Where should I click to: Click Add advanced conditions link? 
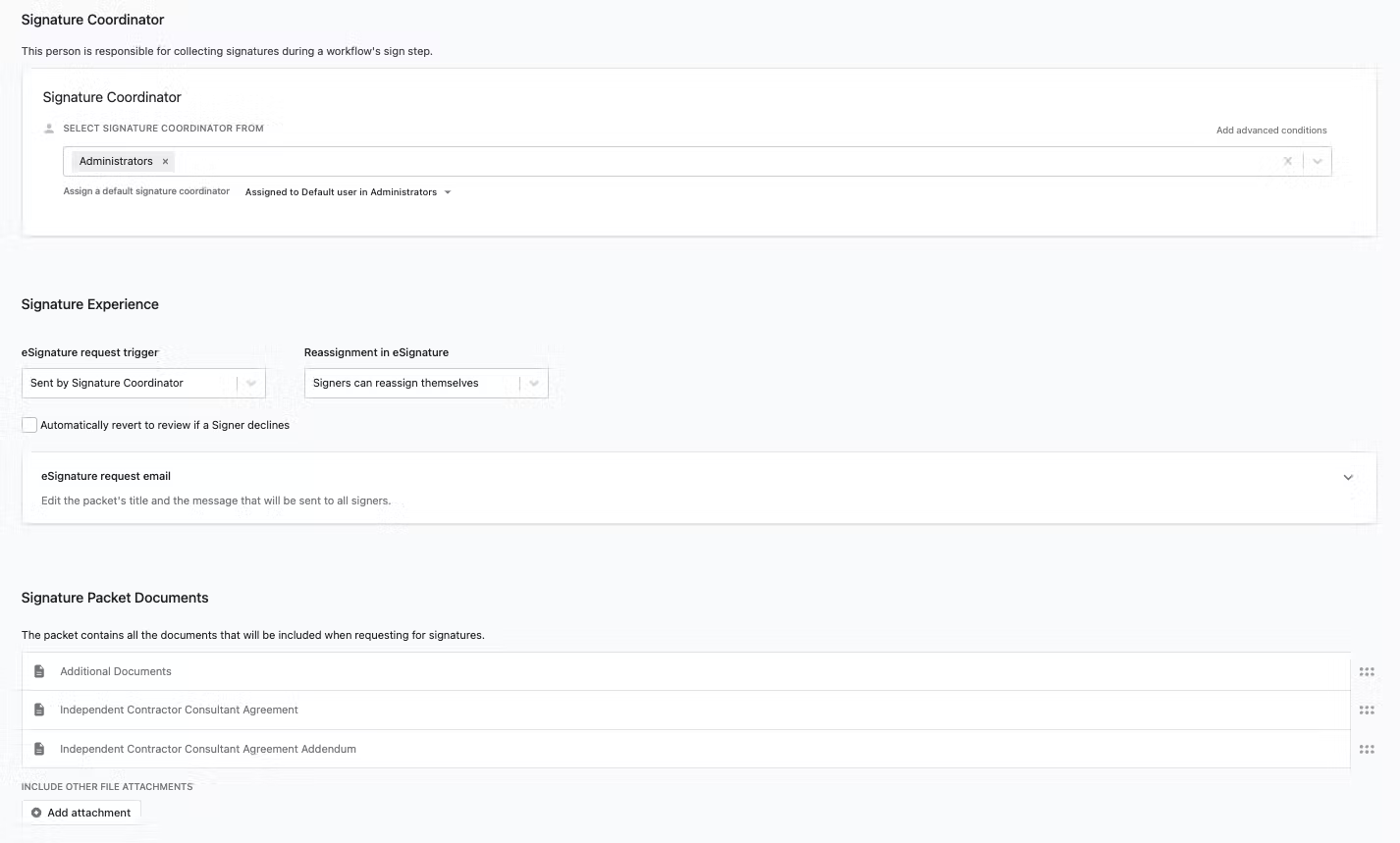[1271, 130]
